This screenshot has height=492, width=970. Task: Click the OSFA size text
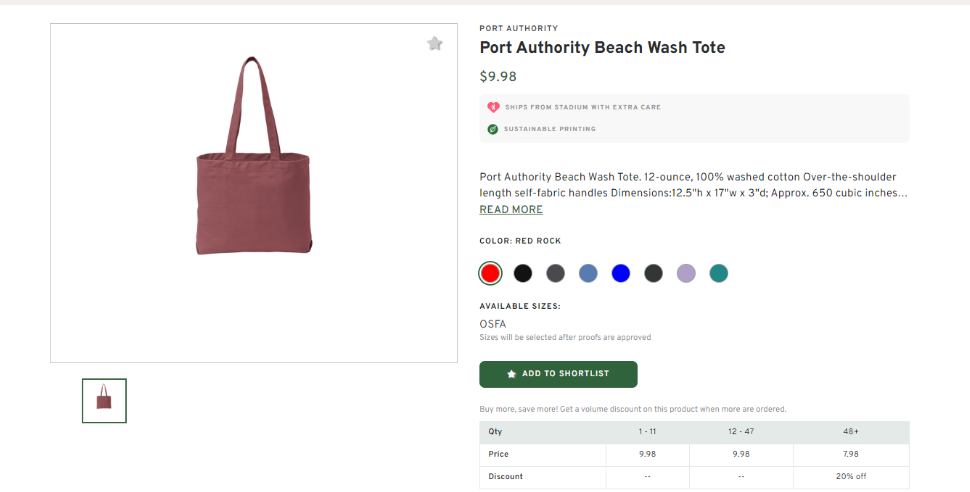pyautogui.click(x=493, y=324)
